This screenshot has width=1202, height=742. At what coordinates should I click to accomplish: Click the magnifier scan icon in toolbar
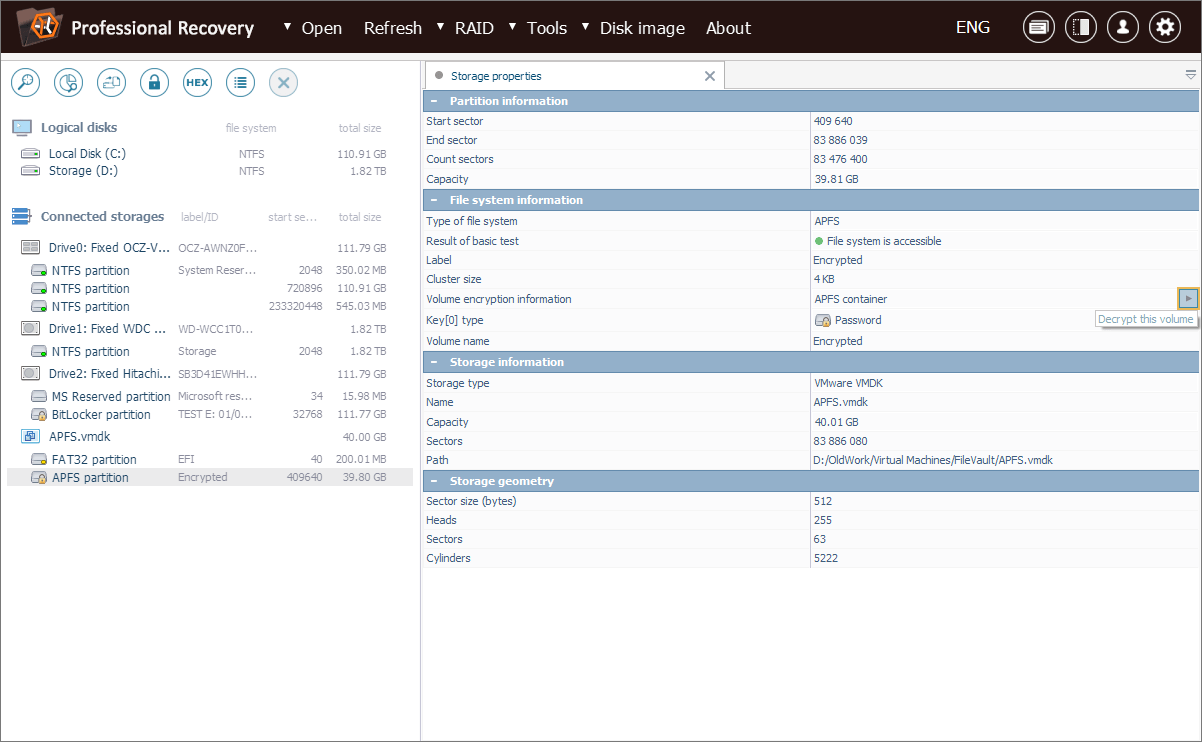25,83
